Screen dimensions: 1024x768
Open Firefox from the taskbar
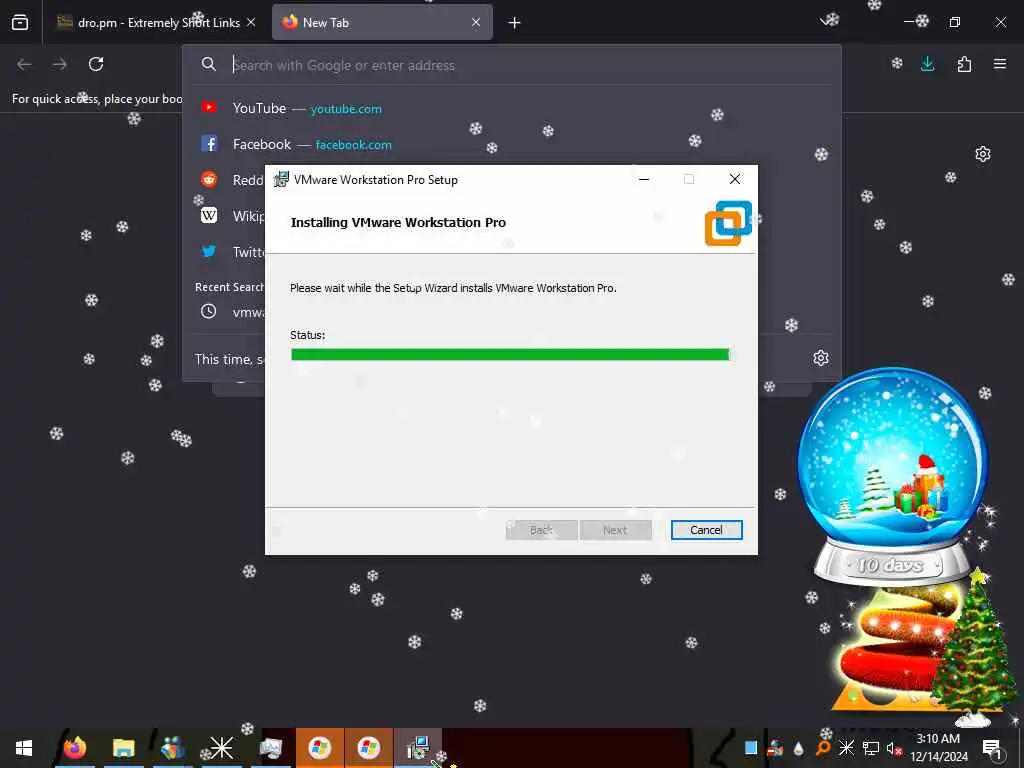(74, 748)
